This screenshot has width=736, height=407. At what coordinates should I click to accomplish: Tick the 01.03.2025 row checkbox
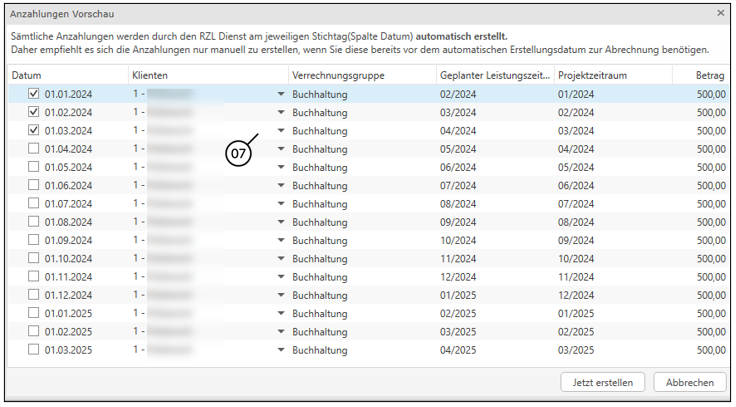pyautogui.click(x=34, y=350)
